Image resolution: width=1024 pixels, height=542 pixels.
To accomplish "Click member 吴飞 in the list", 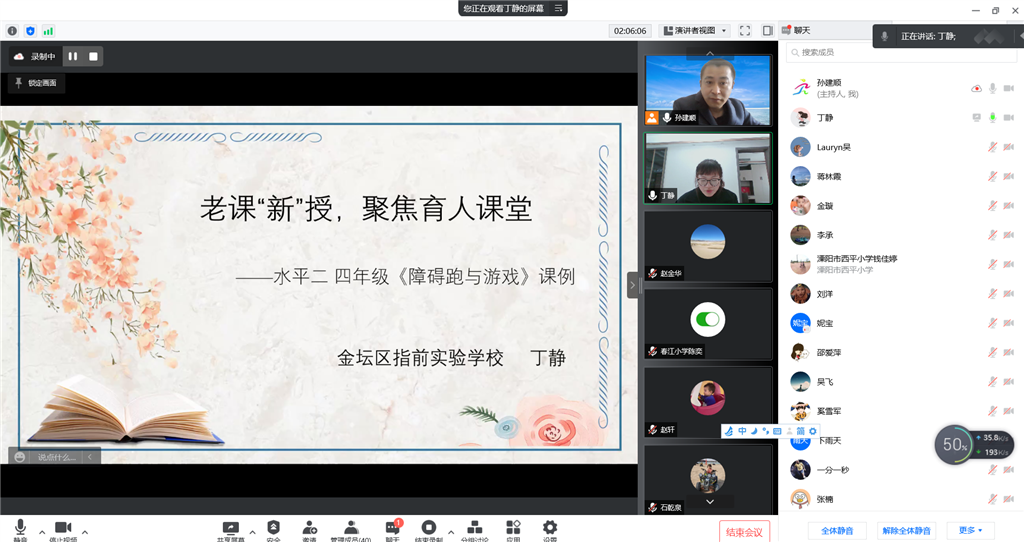I will pos(901,382).
